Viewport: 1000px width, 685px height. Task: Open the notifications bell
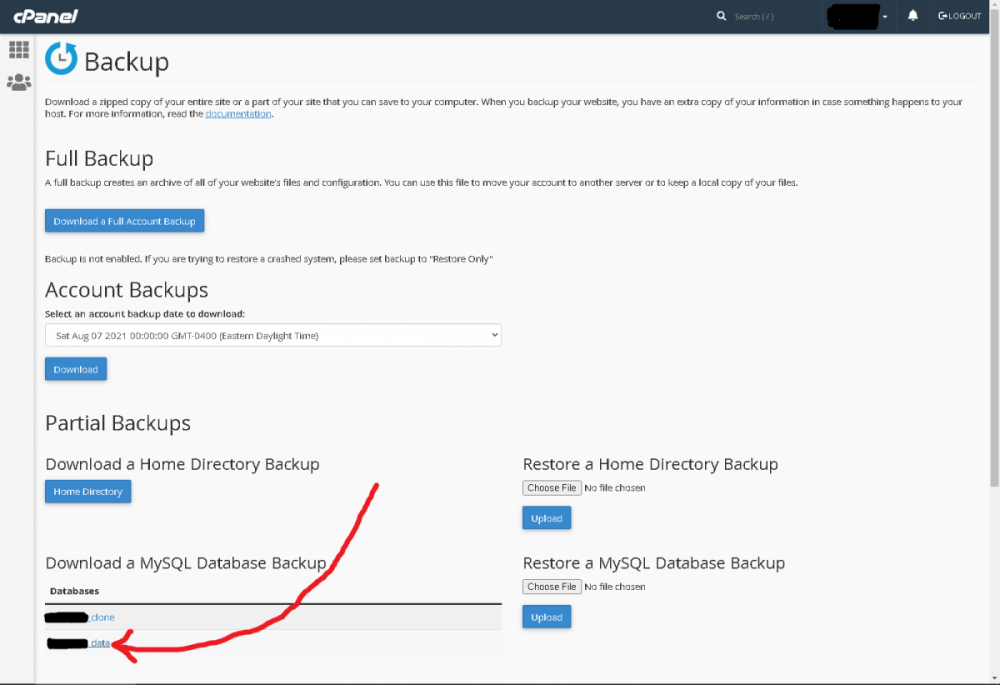coord(913,16)
